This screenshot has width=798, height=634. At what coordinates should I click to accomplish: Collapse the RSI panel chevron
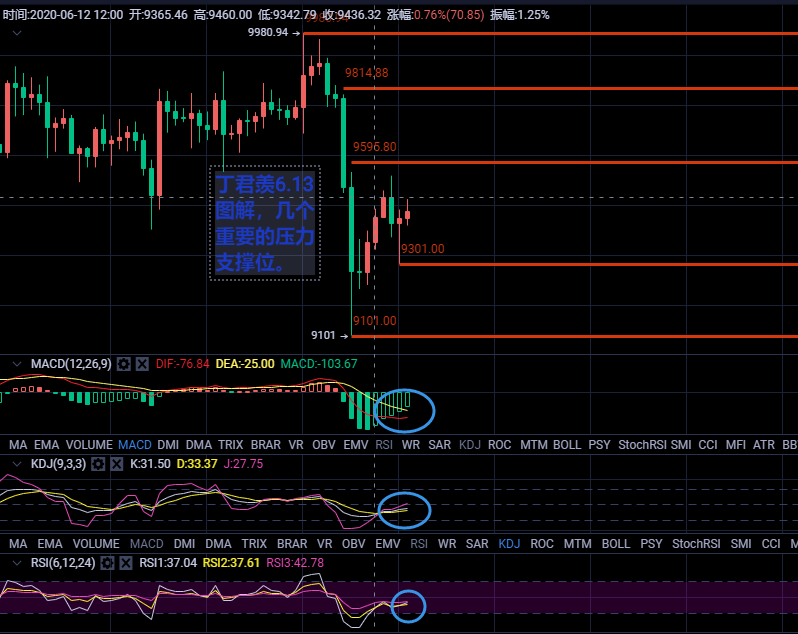click(17, 563)
